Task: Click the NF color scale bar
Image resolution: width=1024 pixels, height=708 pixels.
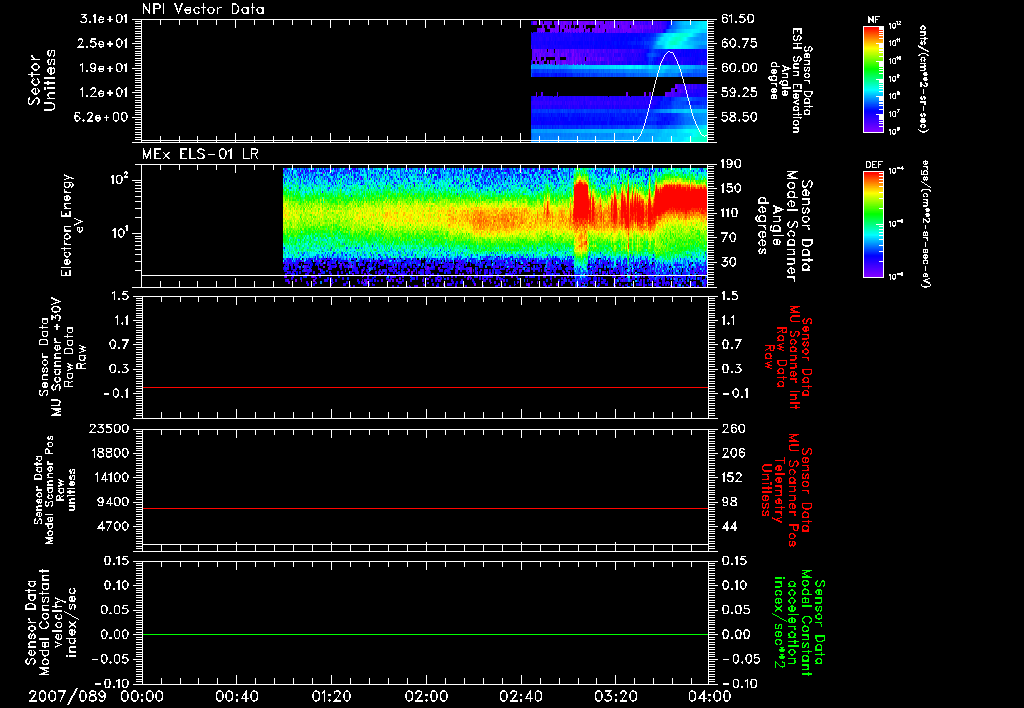Action: 873,79
